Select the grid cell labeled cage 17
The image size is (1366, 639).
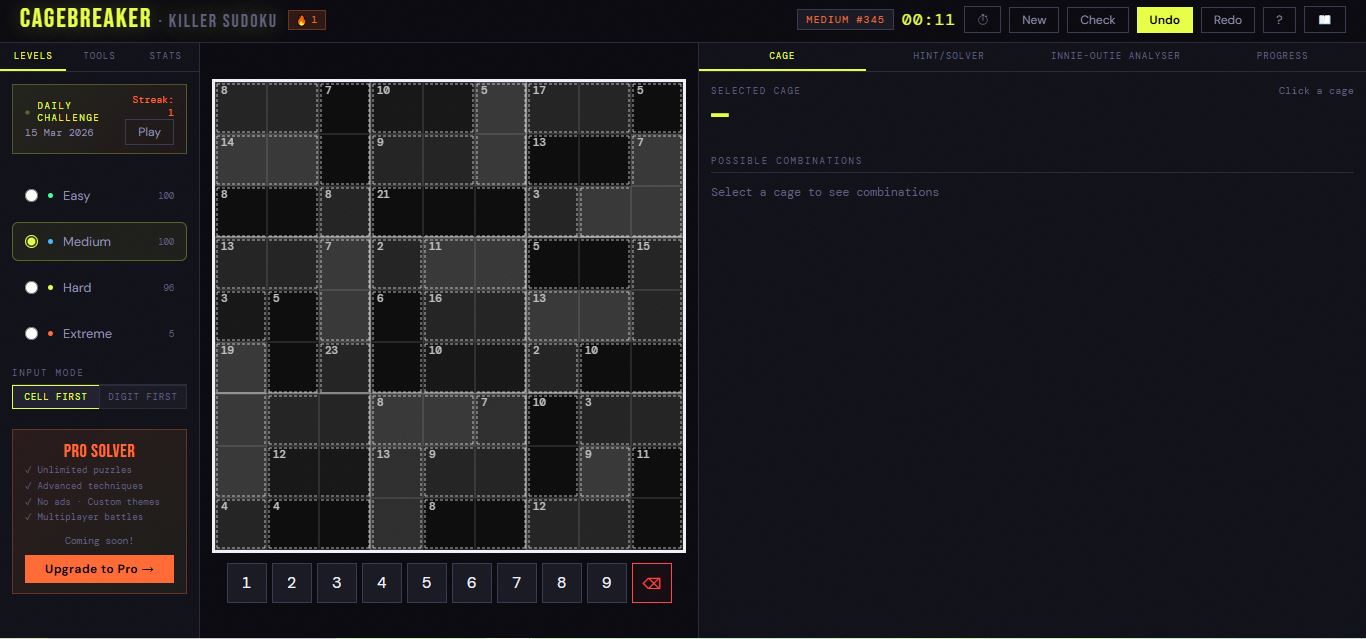[553, 108]
